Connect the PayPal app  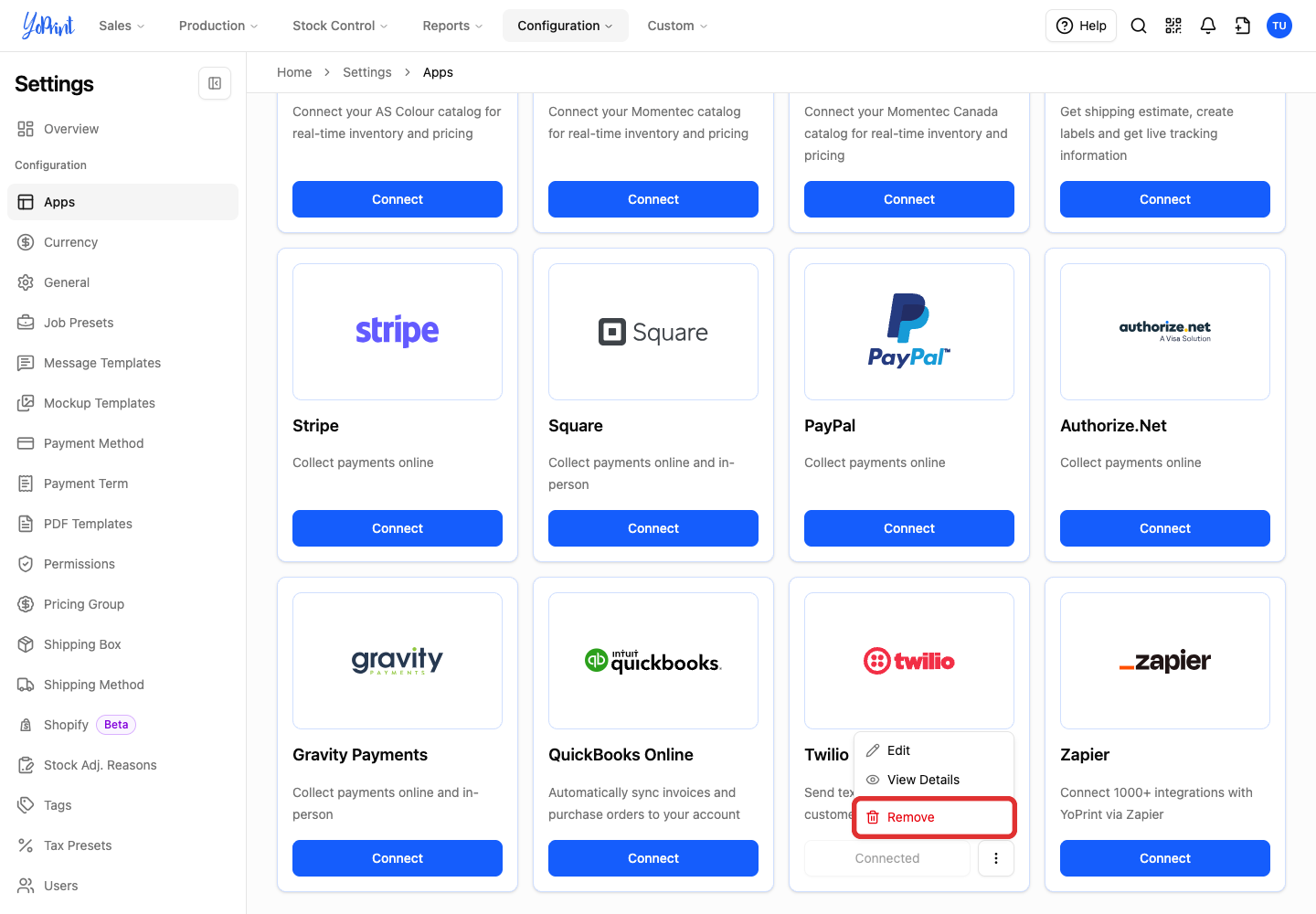coord(909,528)
